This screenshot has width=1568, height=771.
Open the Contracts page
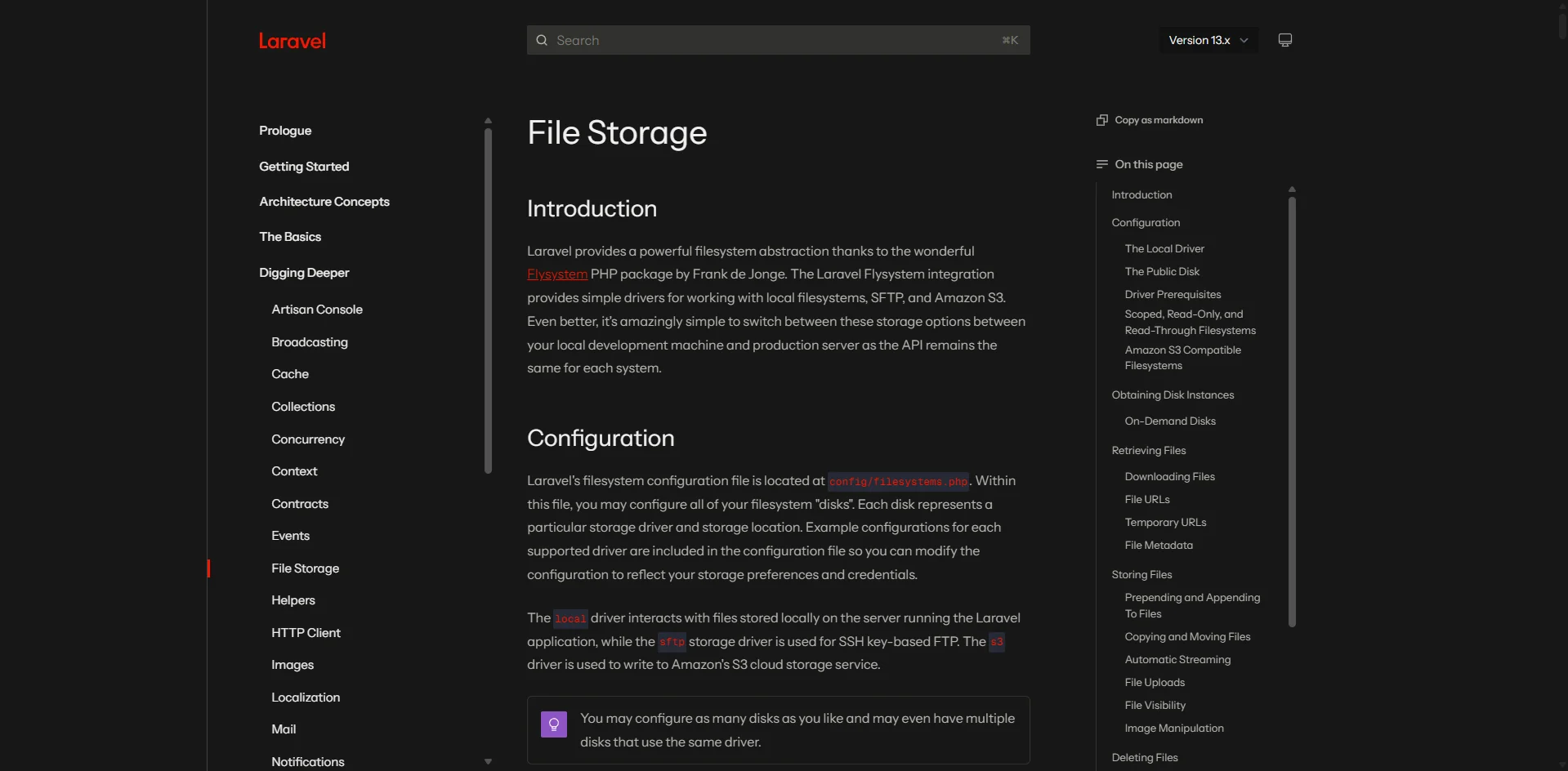(x=300, y=504)
